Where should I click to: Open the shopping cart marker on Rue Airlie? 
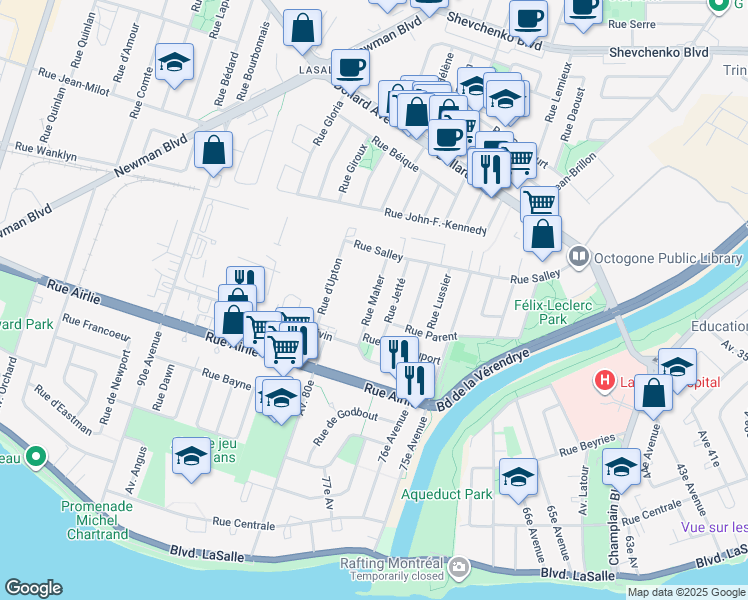click(x=283, y=352)
